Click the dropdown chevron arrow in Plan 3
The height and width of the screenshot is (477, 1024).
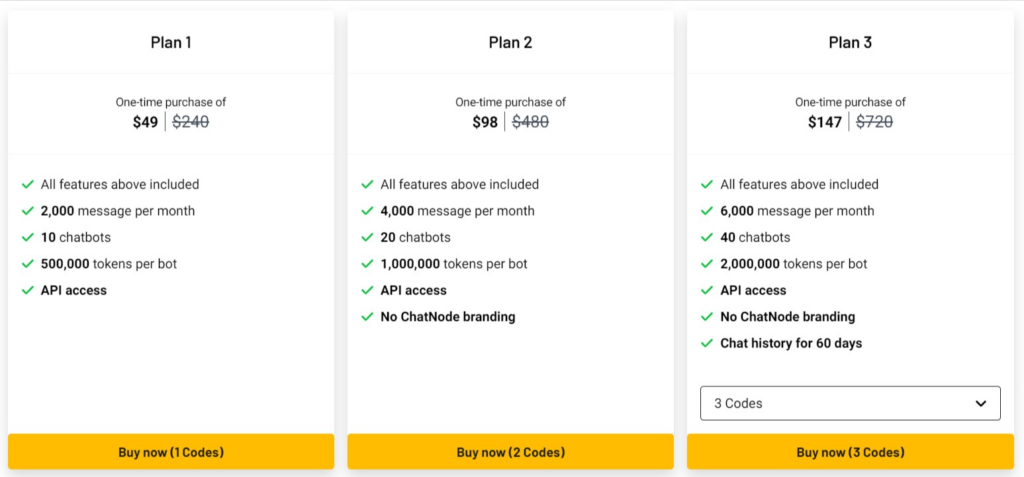pos(980,403)
